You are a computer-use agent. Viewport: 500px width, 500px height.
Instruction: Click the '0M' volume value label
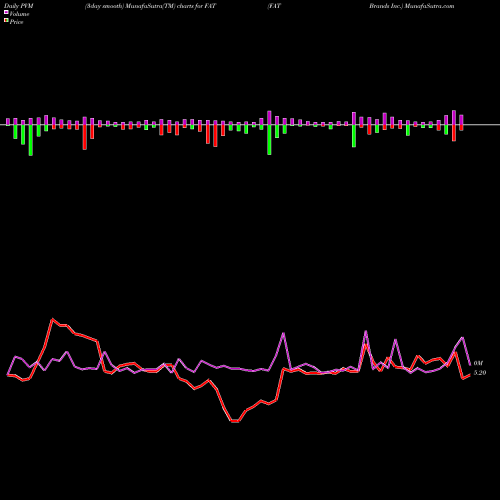(478, 363)
